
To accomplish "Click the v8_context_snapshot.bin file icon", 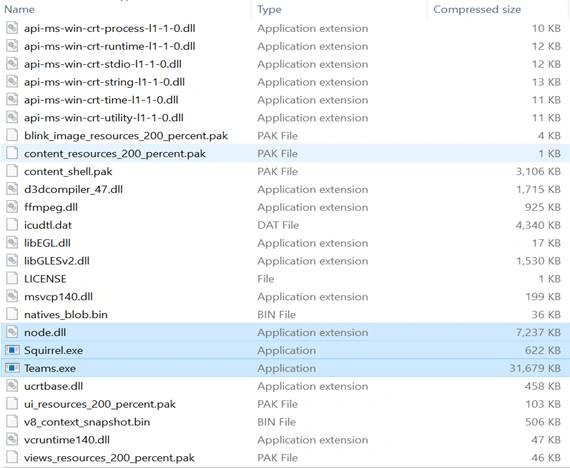I will (12, 421).
